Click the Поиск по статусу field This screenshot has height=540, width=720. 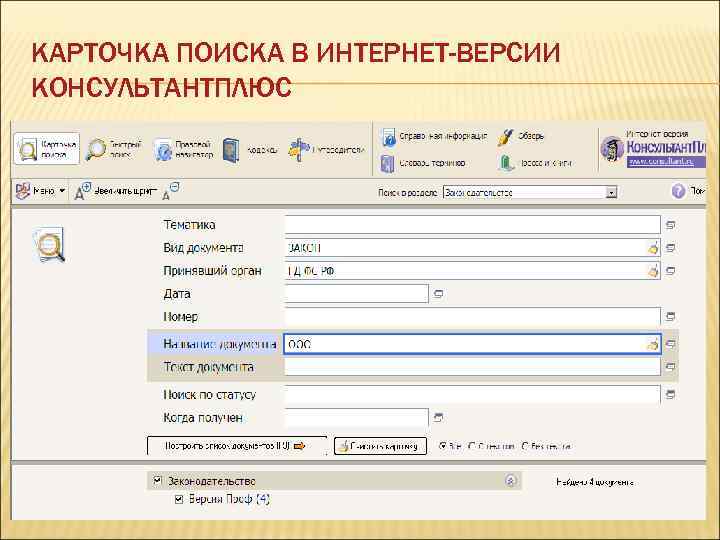point(472,394)
